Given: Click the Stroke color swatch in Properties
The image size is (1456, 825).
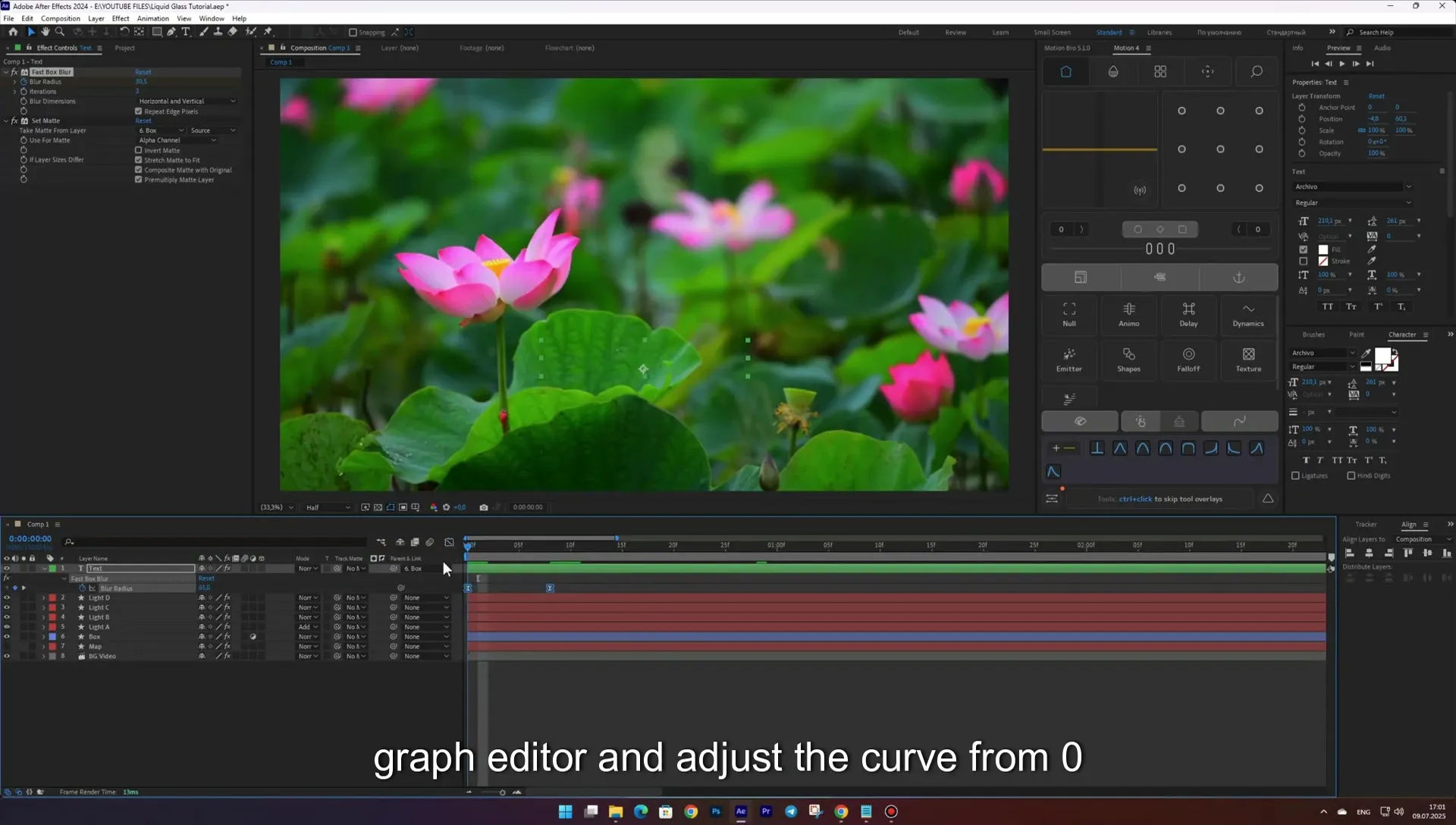Looking at the screenshot, I should pos(1323,261).
